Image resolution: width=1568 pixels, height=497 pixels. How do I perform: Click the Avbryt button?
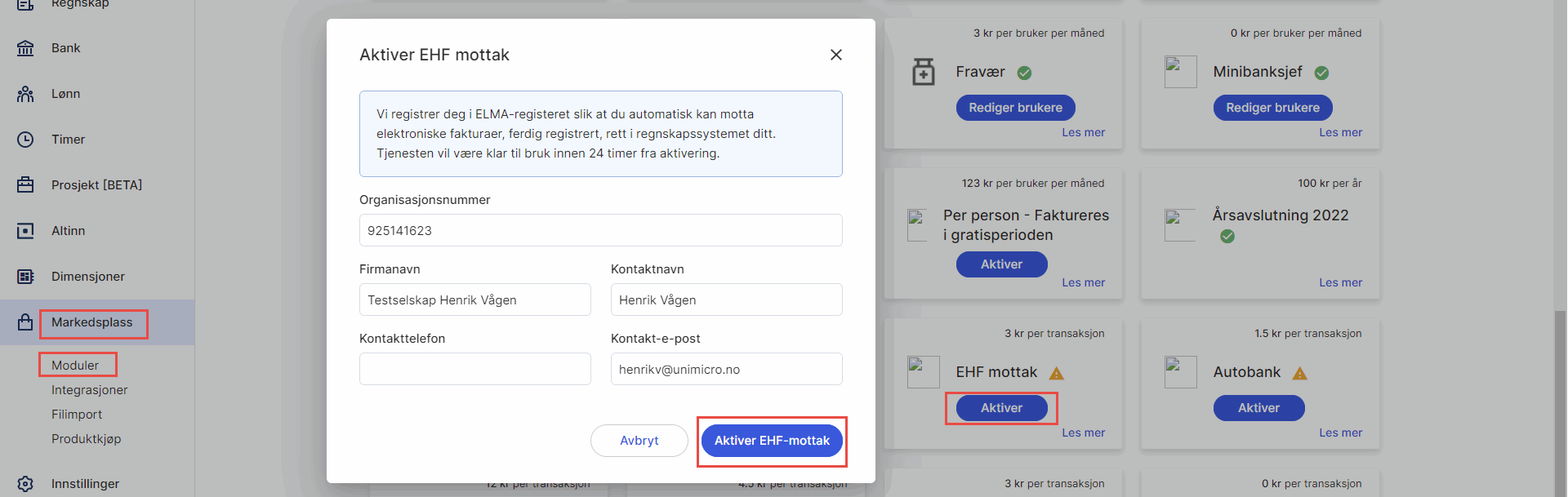pos(639,441)
